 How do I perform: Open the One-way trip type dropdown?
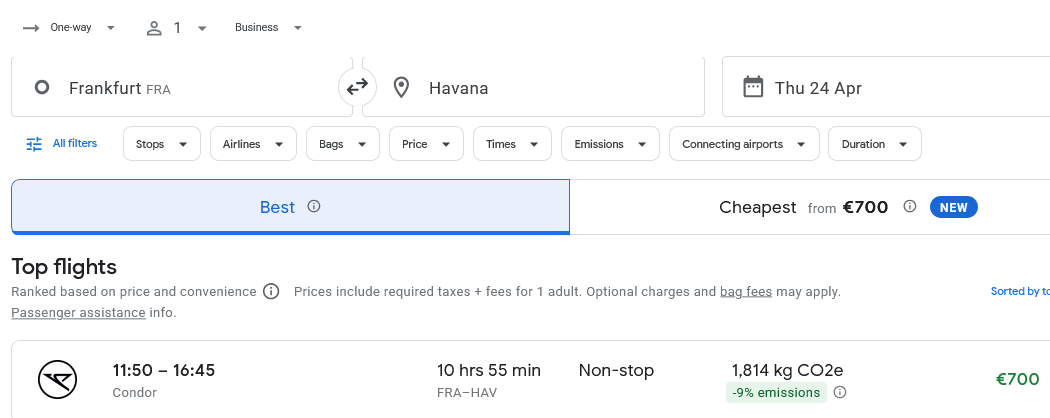pos(69,28)
